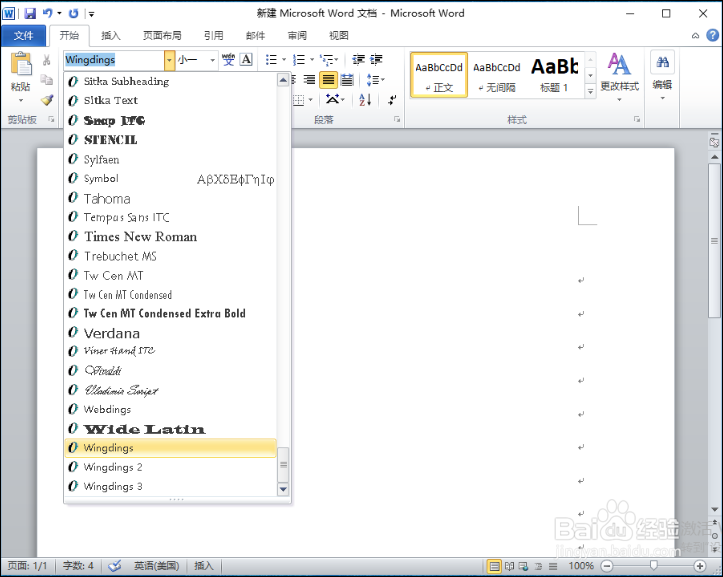Click the numbered list icon

click(299, 59)
